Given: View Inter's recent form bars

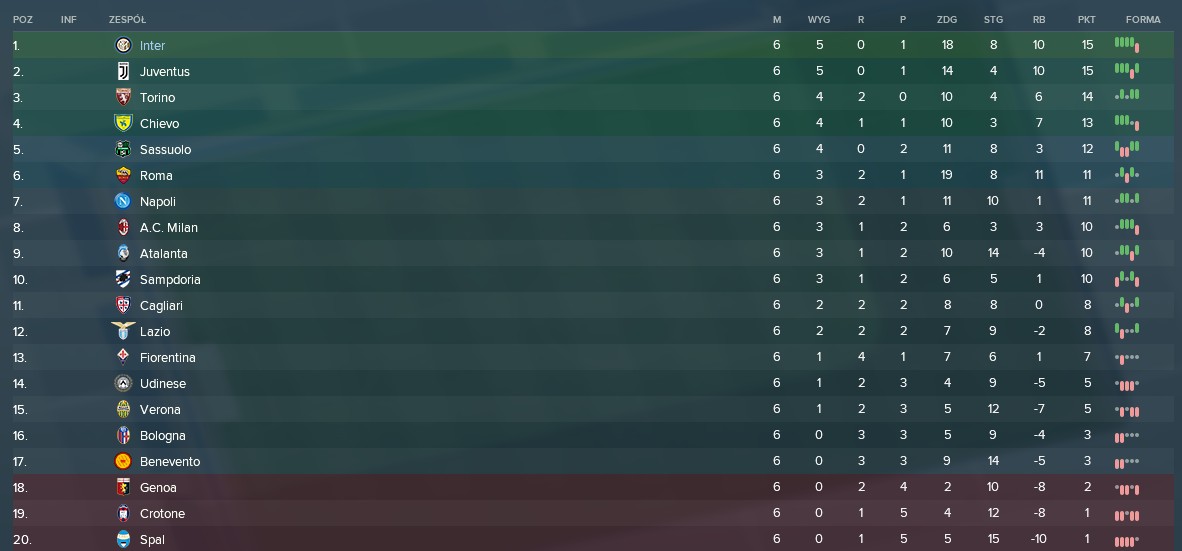Looking at the screenshot, I should (1127, 44).
